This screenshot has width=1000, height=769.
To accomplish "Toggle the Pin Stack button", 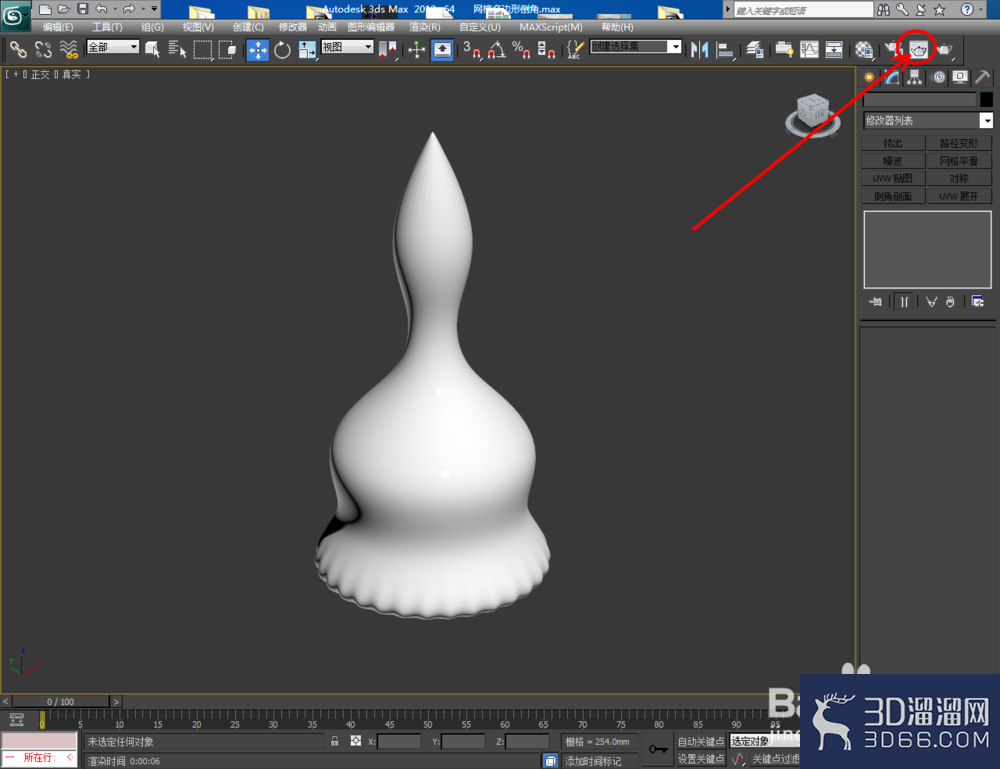I will pyautogui.click(x=876, y=302).
